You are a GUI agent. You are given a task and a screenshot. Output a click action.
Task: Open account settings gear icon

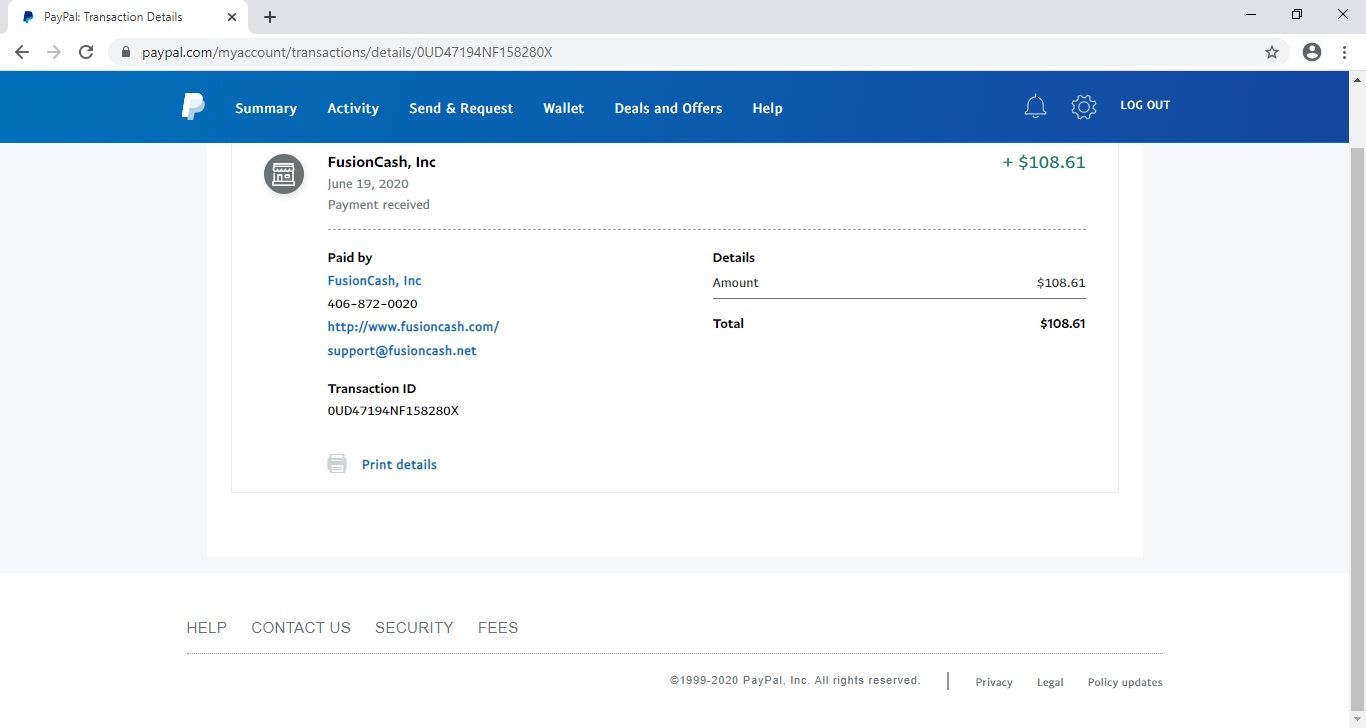(1084, 107)
